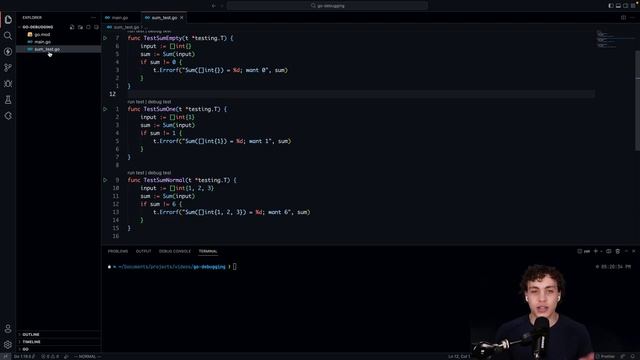This screenshot has height=360, width=640.
Task: Click the go back arrow in title bar
Action: pos(213,6)
